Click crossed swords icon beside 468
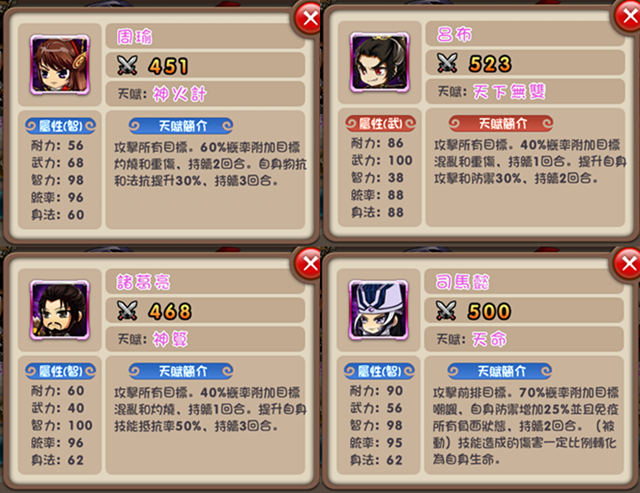 (127, 311)
